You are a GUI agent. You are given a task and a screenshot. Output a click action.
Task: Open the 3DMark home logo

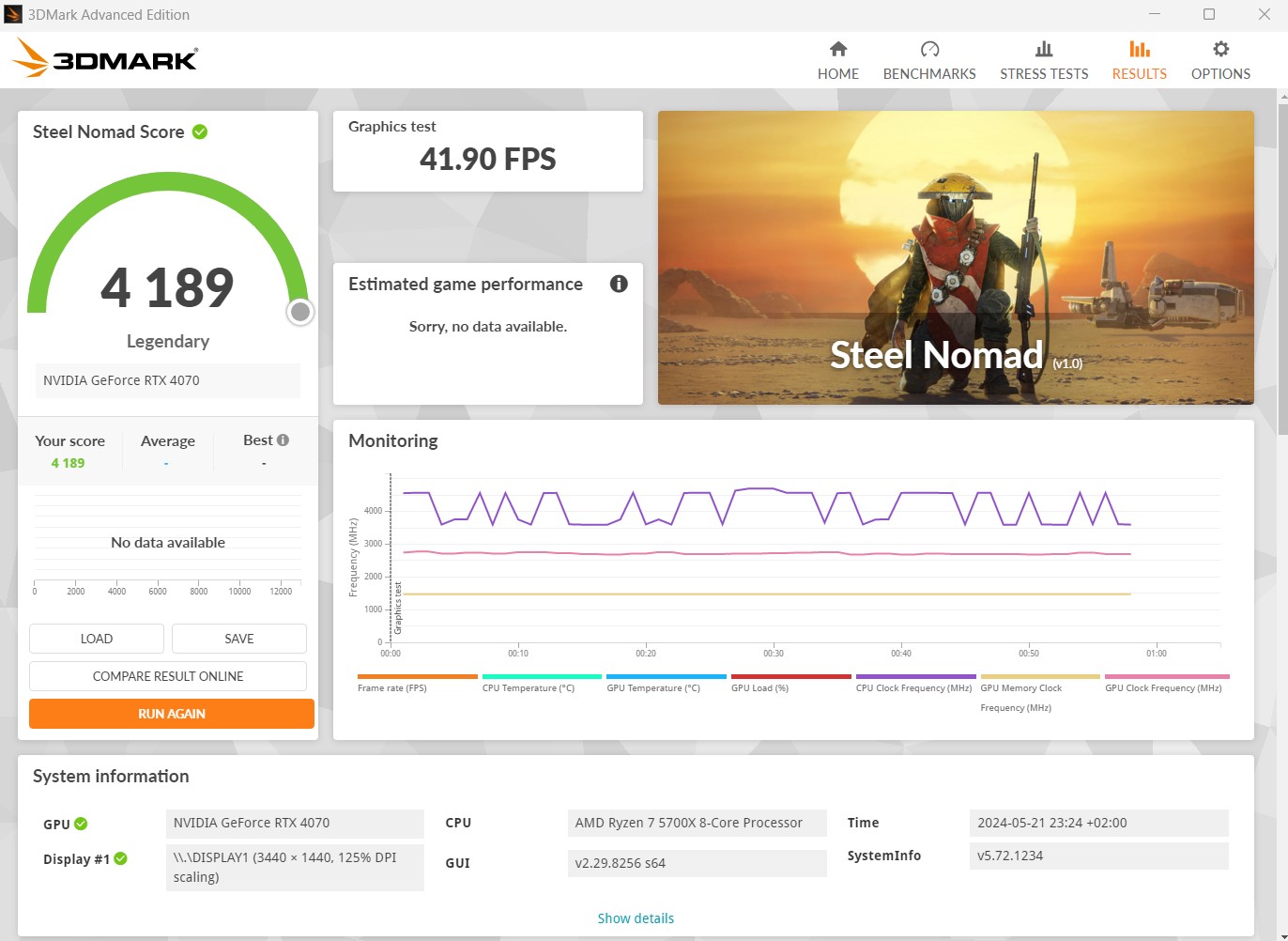click(105, 58)
